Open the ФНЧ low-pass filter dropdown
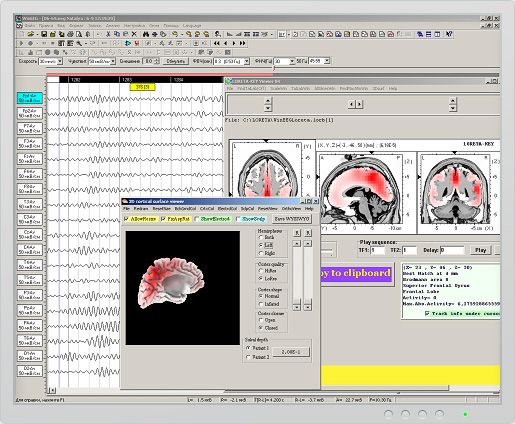Screen dimensions: 515x424 (292, 61)
